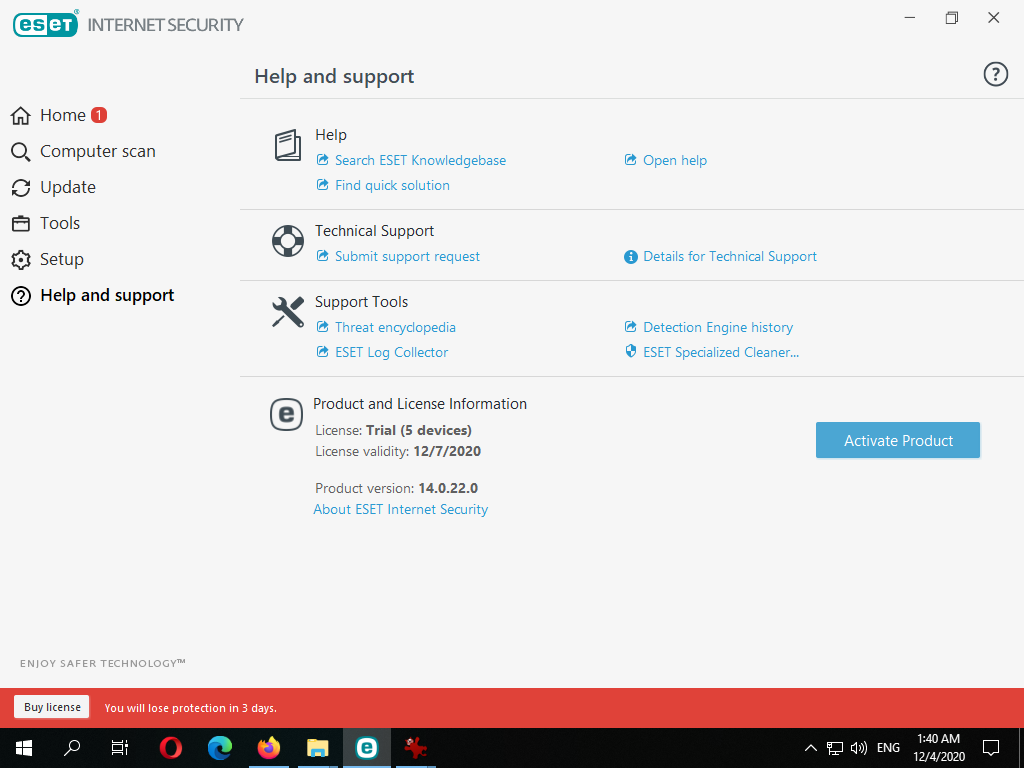The height and width of the screenshot is (768, 1024).
Task: Open Windows taskbar search
Action: coord(72,748)
